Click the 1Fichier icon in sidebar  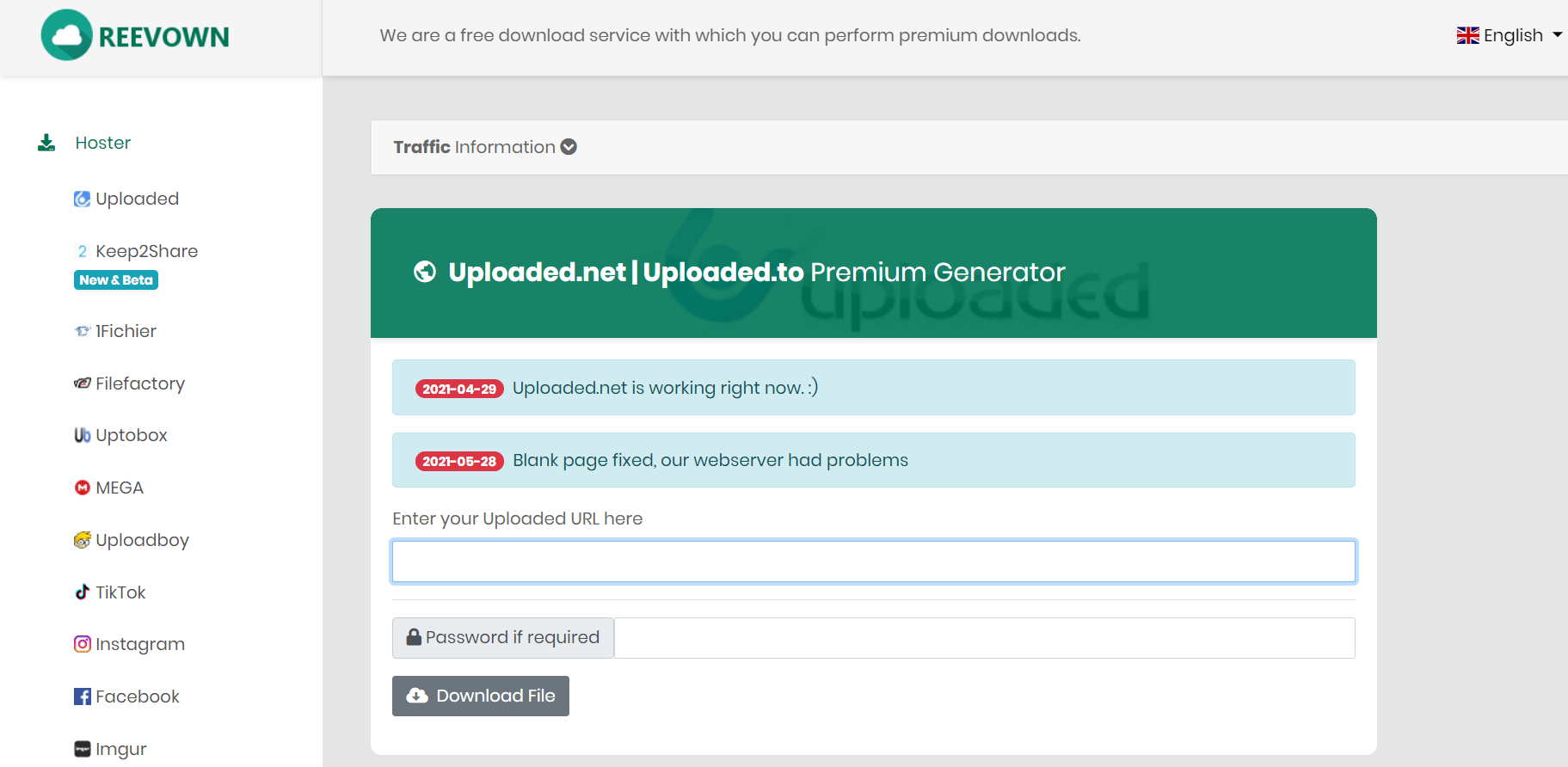coord(83,331)
